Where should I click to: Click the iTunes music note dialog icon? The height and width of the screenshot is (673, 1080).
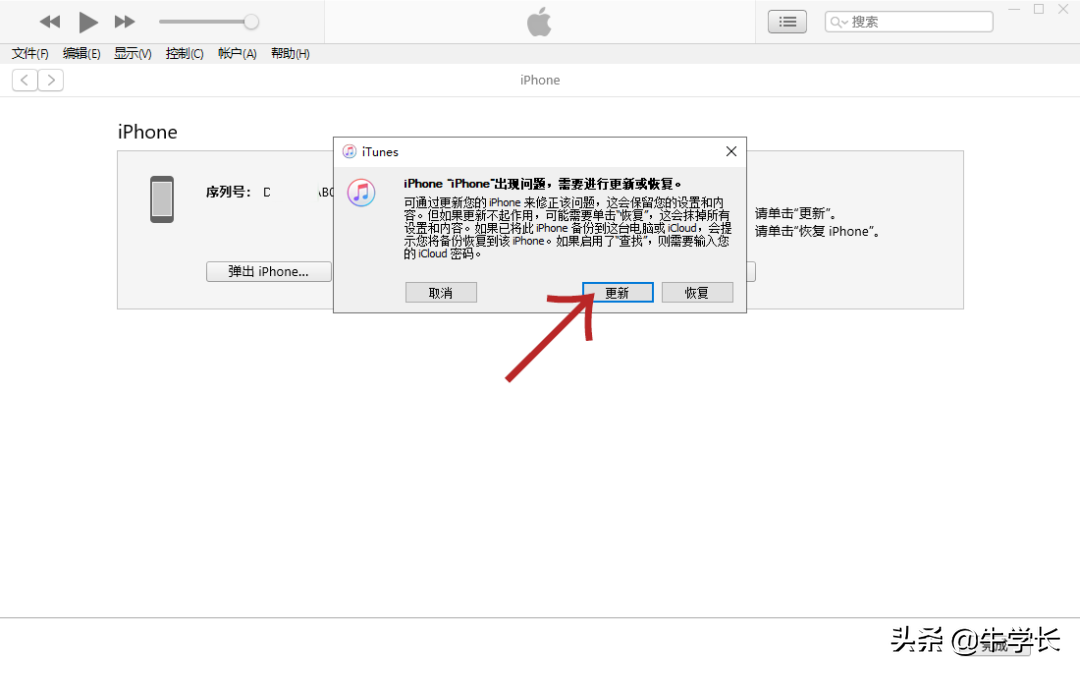362,193
